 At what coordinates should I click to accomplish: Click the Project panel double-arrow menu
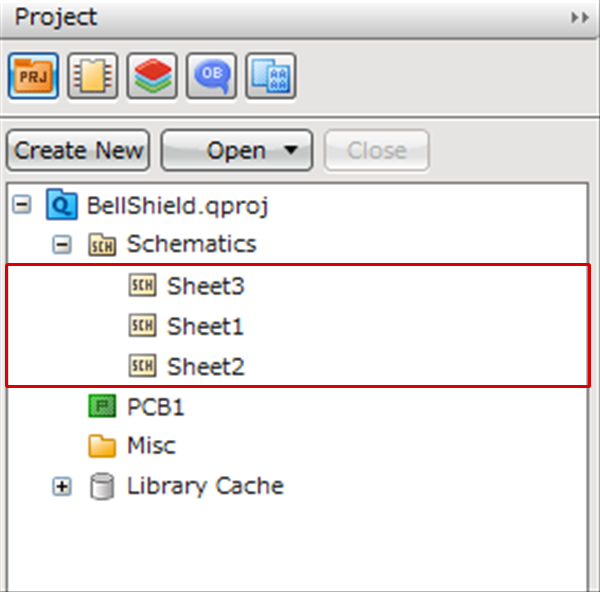[579, 18]
